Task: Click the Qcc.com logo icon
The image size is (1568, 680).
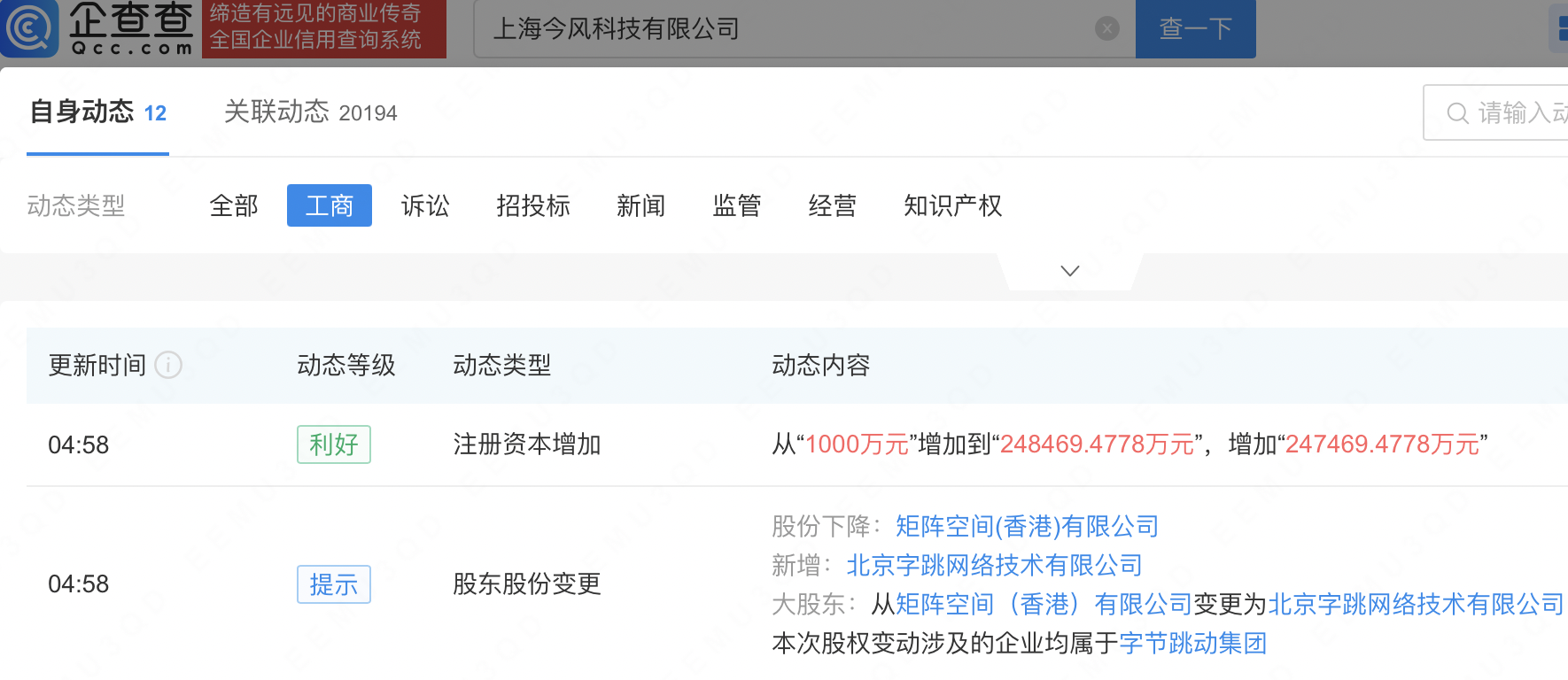Action: pyautogui.click(x=28, y=28)
